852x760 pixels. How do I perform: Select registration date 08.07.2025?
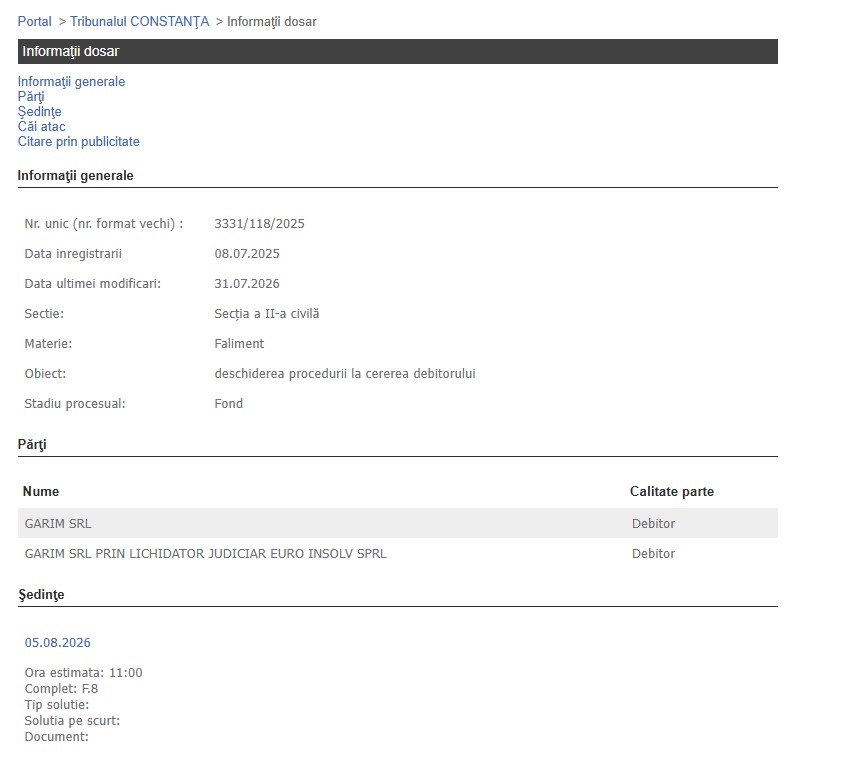click(x=247, y=254)
